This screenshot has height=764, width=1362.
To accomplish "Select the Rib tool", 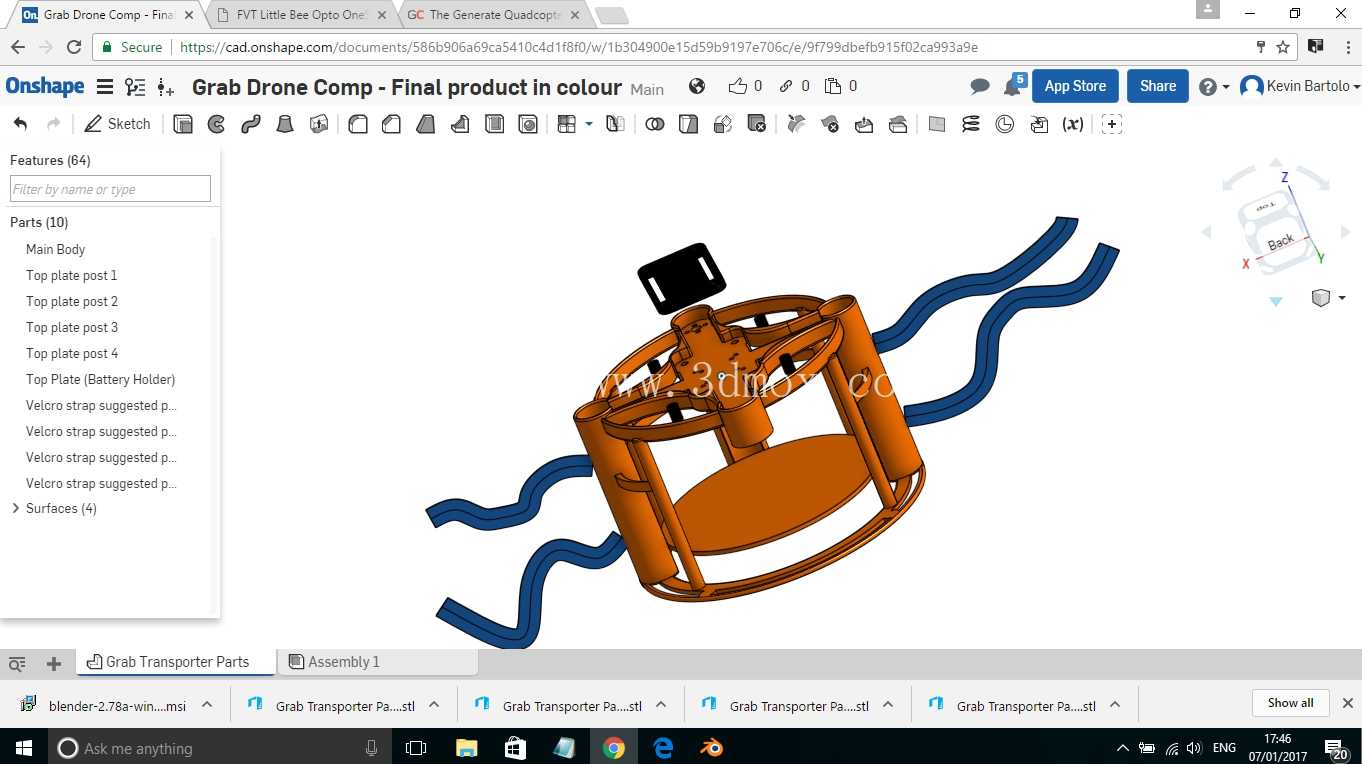I will tap(460, 124).
